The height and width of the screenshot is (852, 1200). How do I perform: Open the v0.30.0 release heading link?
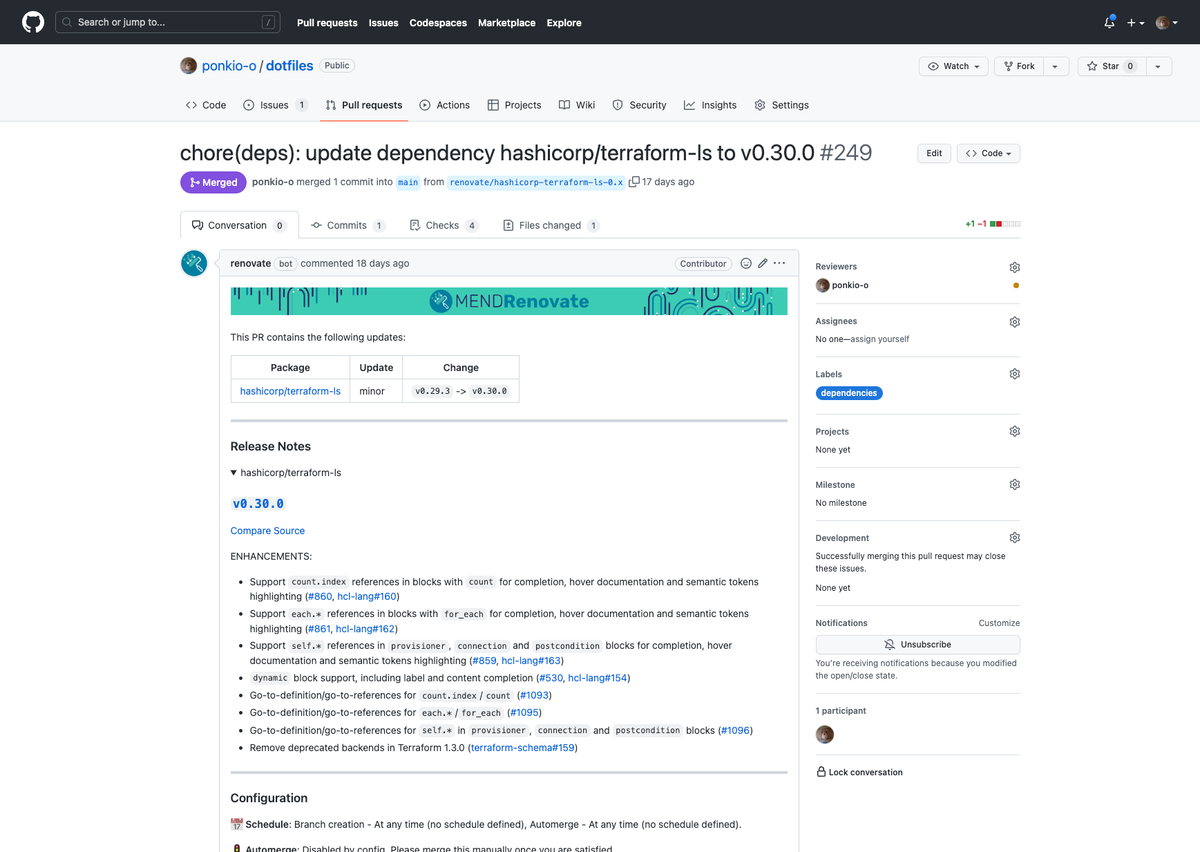pos(258,503)
